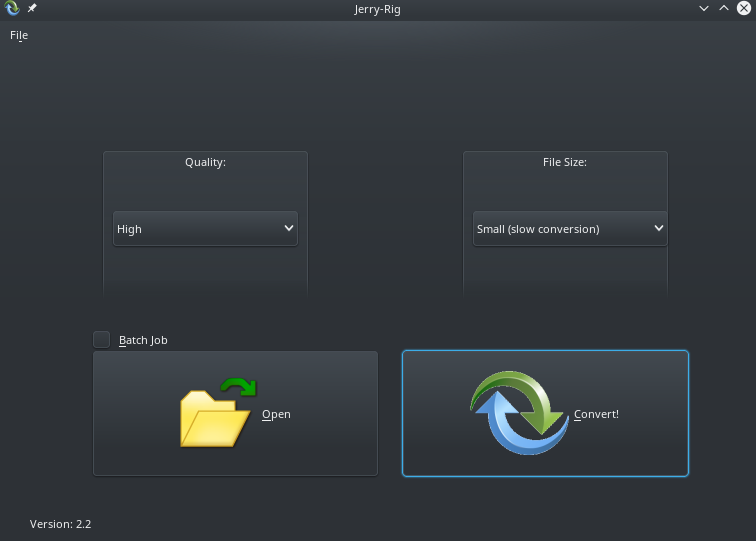Maximize the Jerry-Rig window
Screen dimensions: 756x541
(x=724, y=9)
